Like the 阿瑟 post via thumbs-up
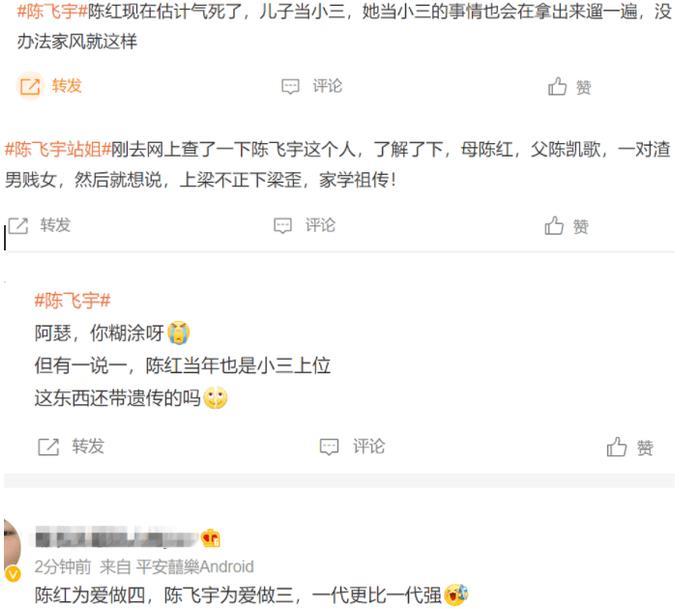This screenshot has height=609, width=700. 617,446
